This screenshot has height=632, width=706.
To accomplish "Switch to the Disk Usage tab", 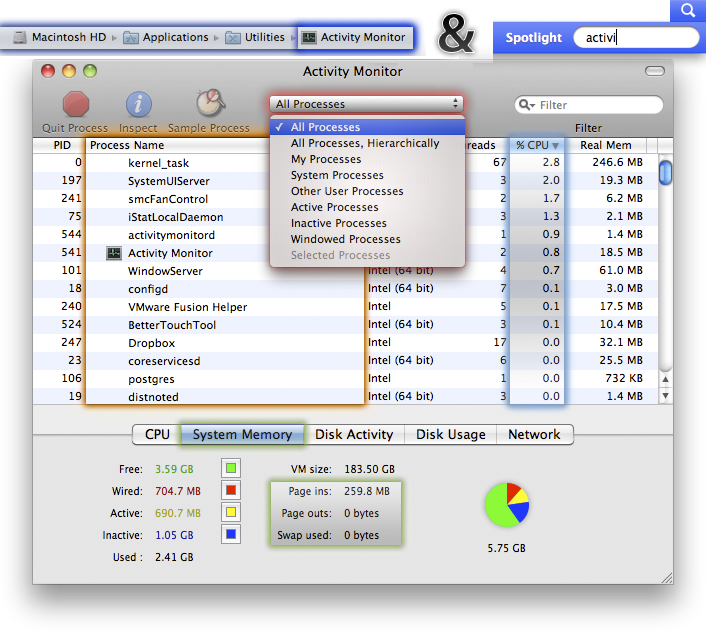I will (451, 434).
